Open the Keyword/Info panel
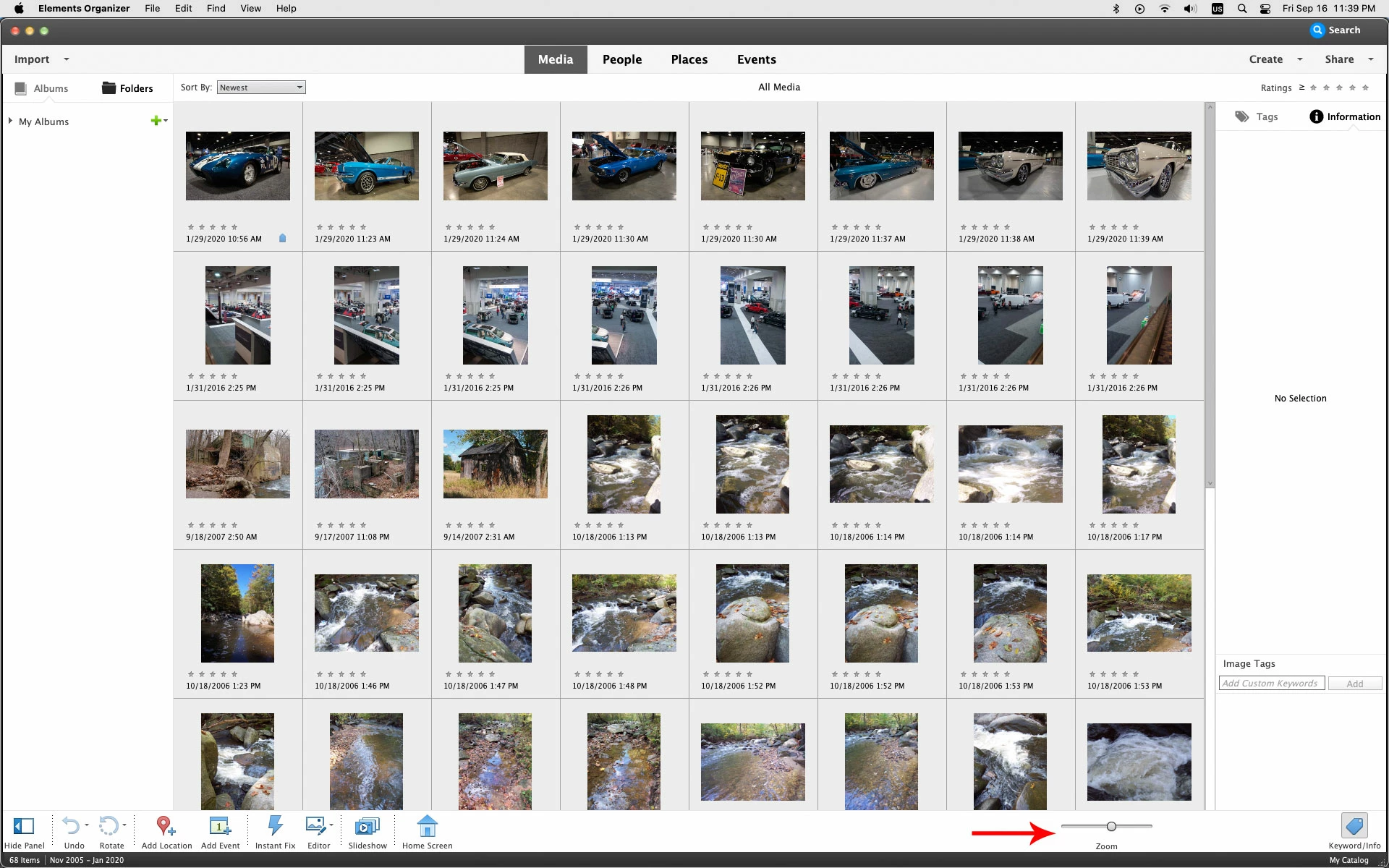Screen dimensions: 1389x868 point(1354,826)
